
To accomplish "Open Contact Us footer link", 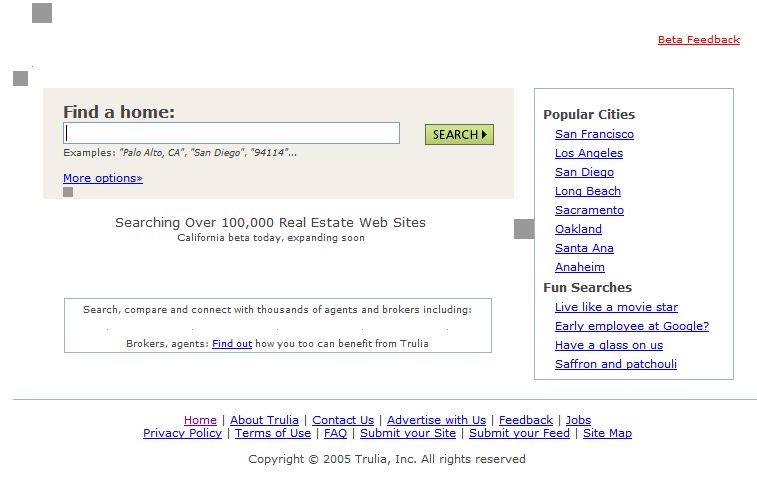I will point(343,420).
